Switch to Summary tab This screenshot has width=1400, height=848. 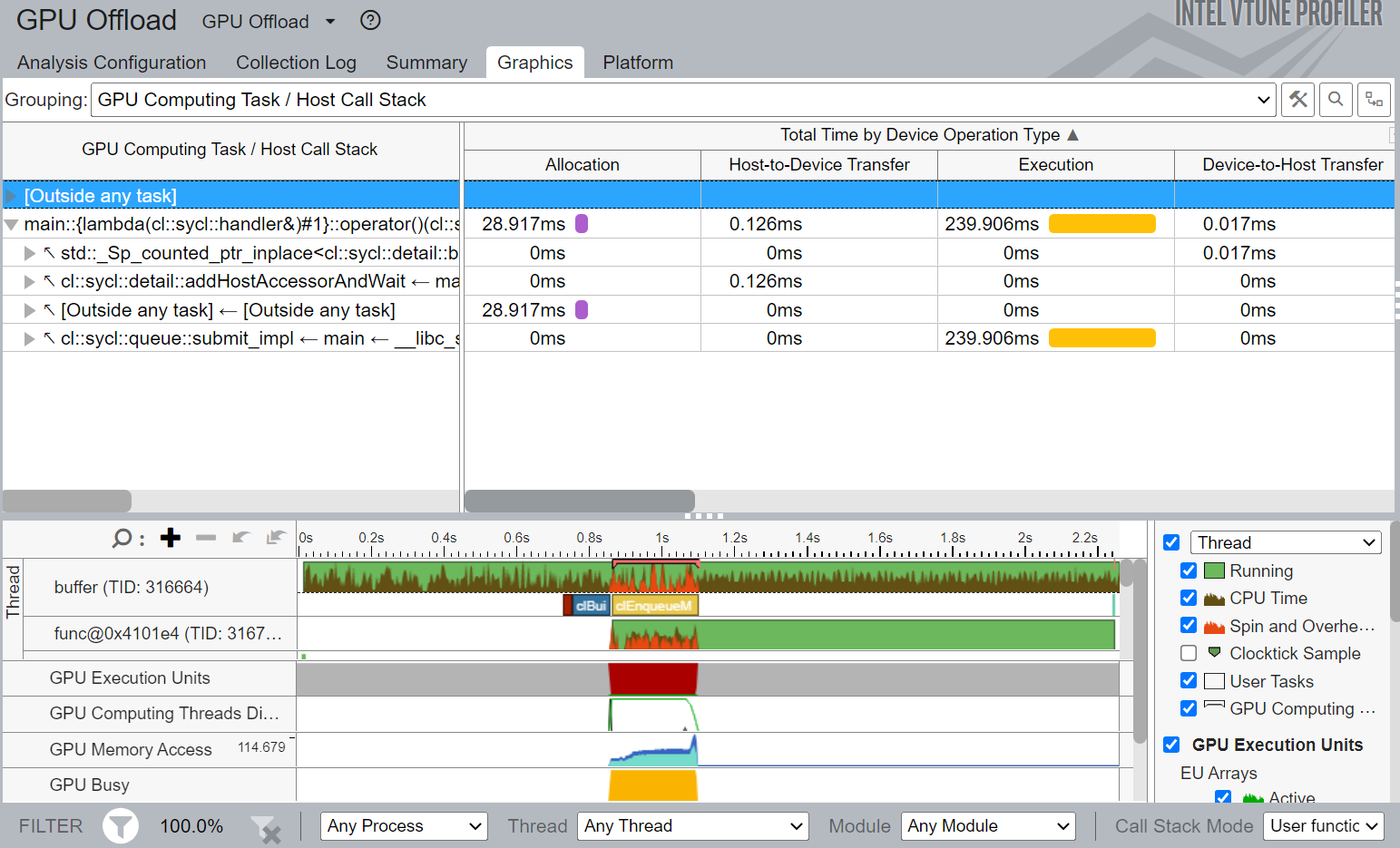pyautogui.click(x=426, y=63)
